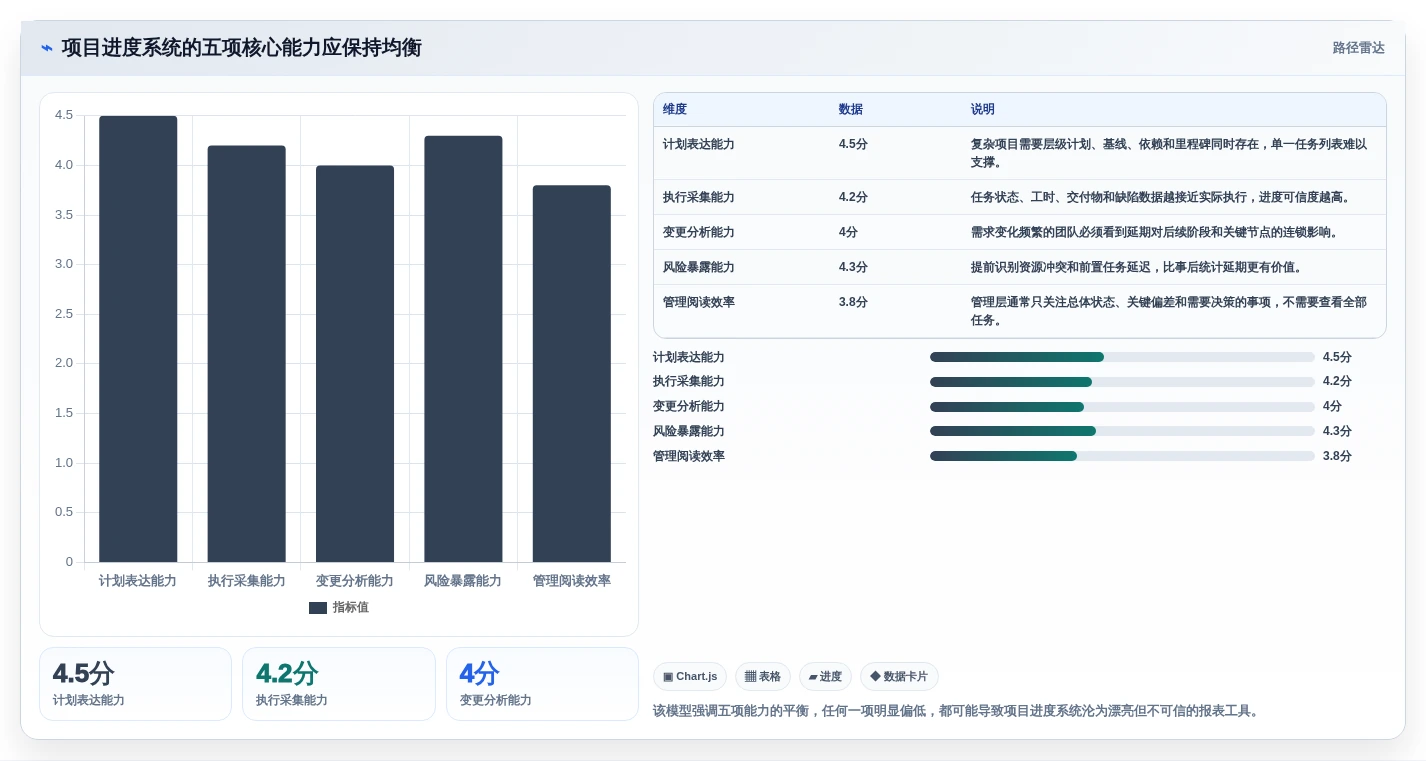The width and height of the screenshot is (1426, 761).
Task: Open the 4分 变更分析能力 data card
Action: (x=542, y=684)
